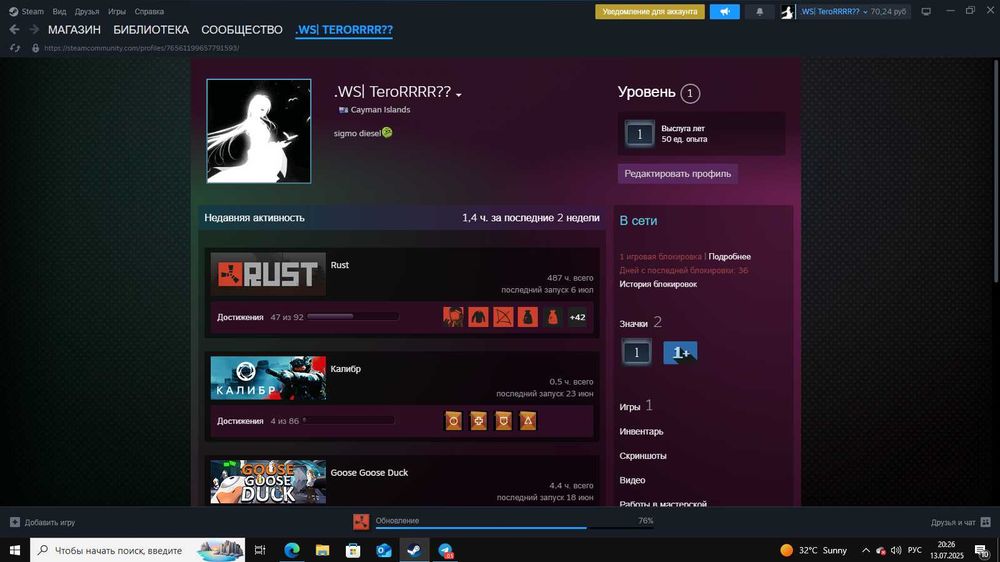Image resolution: width=1000 pixels, height=562 pixels.
Task: Open Подробнее link about game ban
Action: tap(730, 256)
